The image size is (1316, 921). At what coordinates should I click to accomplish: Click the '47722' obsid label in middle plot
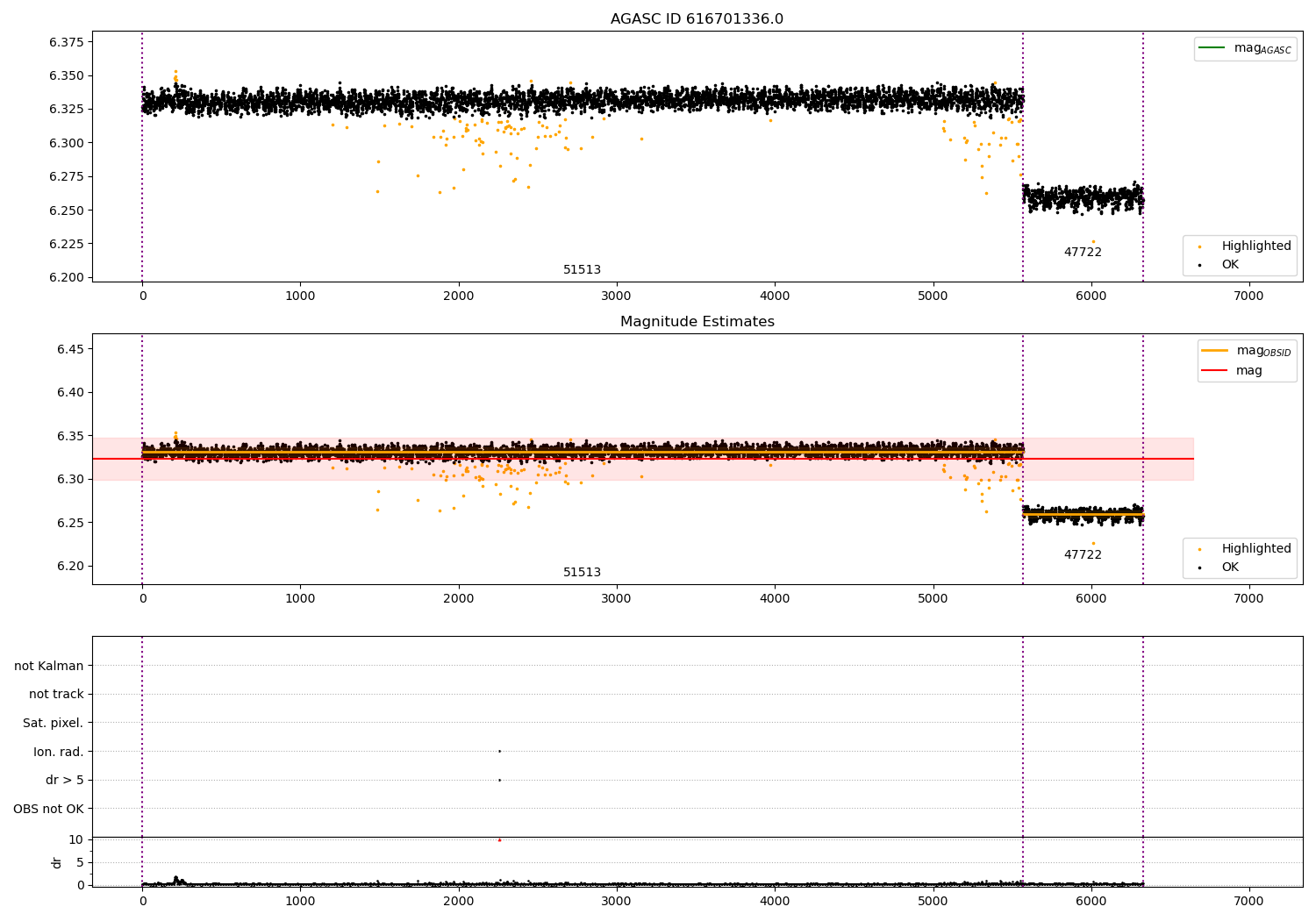click(1083, 555)
